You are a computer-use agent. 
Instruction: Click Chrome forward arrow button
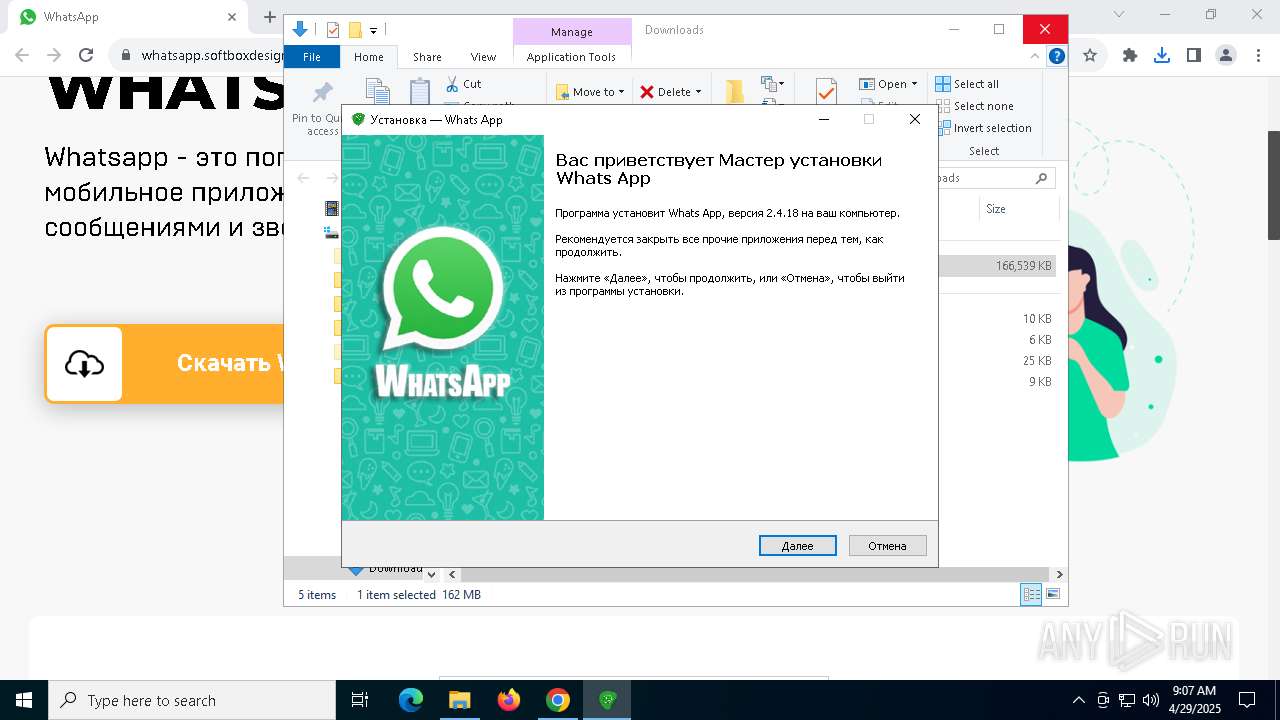click(x=54, y=56)
